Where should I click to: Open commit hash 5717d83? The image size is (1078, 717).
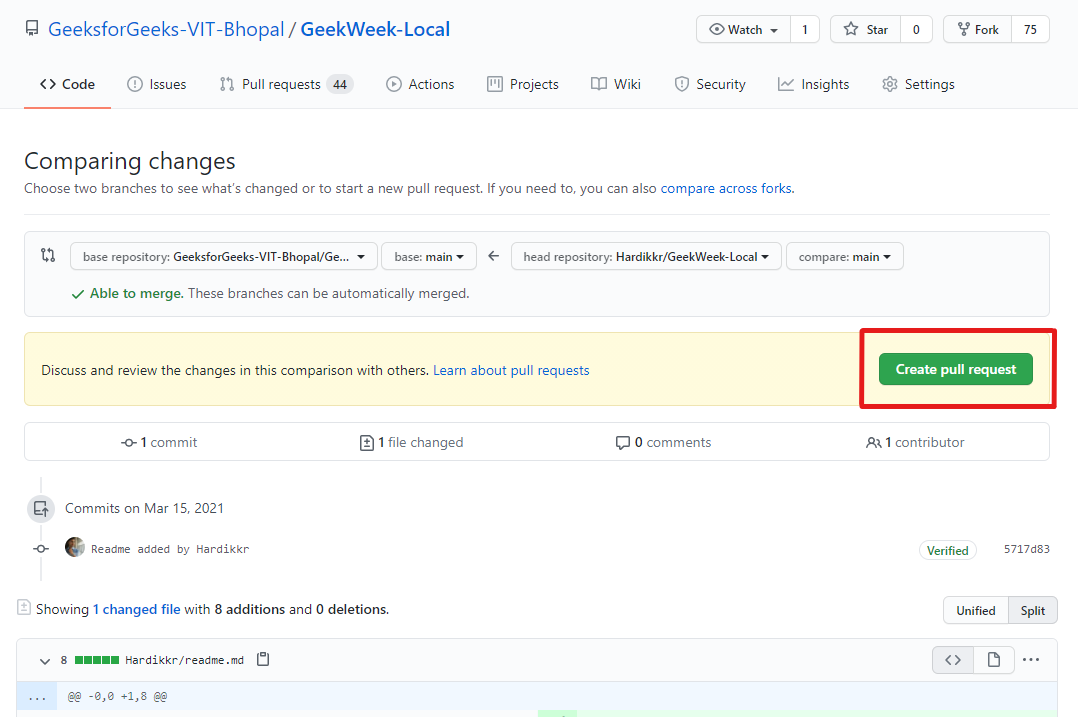pyautogui.click(x=1026, y=549)
